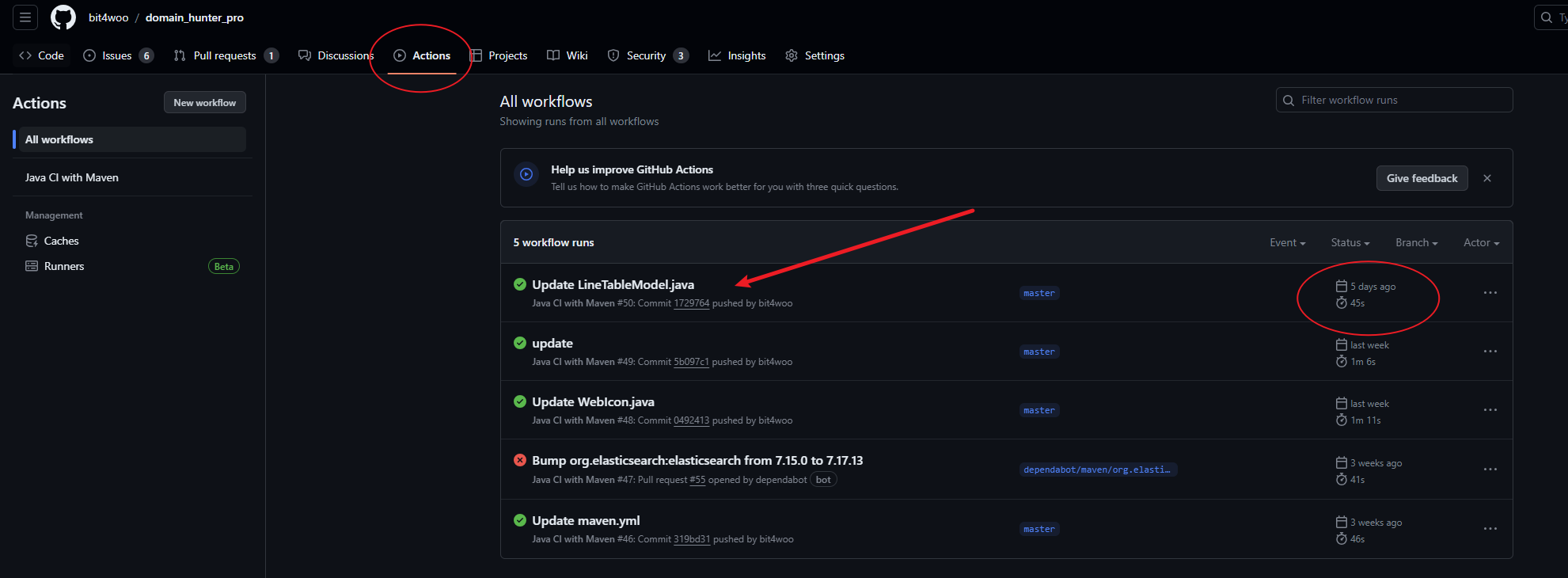This screenshot has width=1568, height=578.
Task: Open the Wiki tab
Action: click(x=568, y=55)
